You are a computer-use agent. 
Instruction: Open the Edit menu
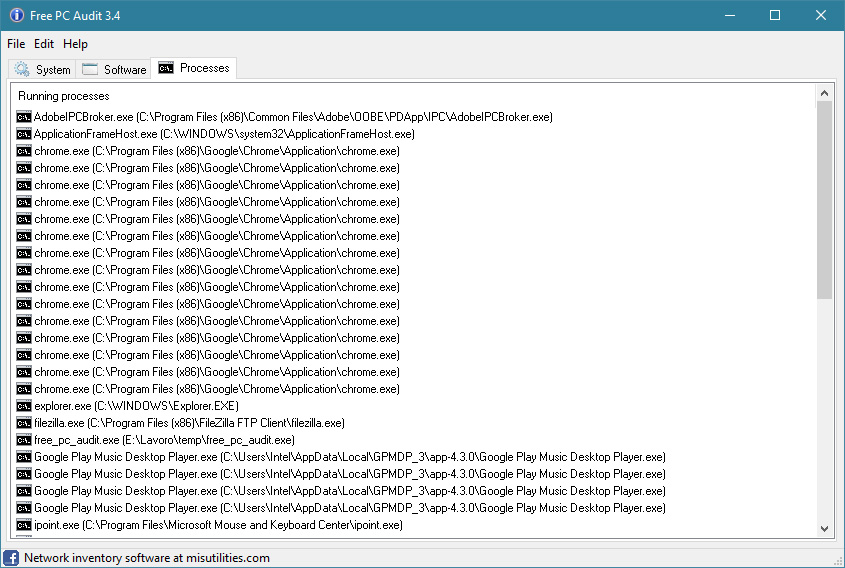[x=44, y=44]
